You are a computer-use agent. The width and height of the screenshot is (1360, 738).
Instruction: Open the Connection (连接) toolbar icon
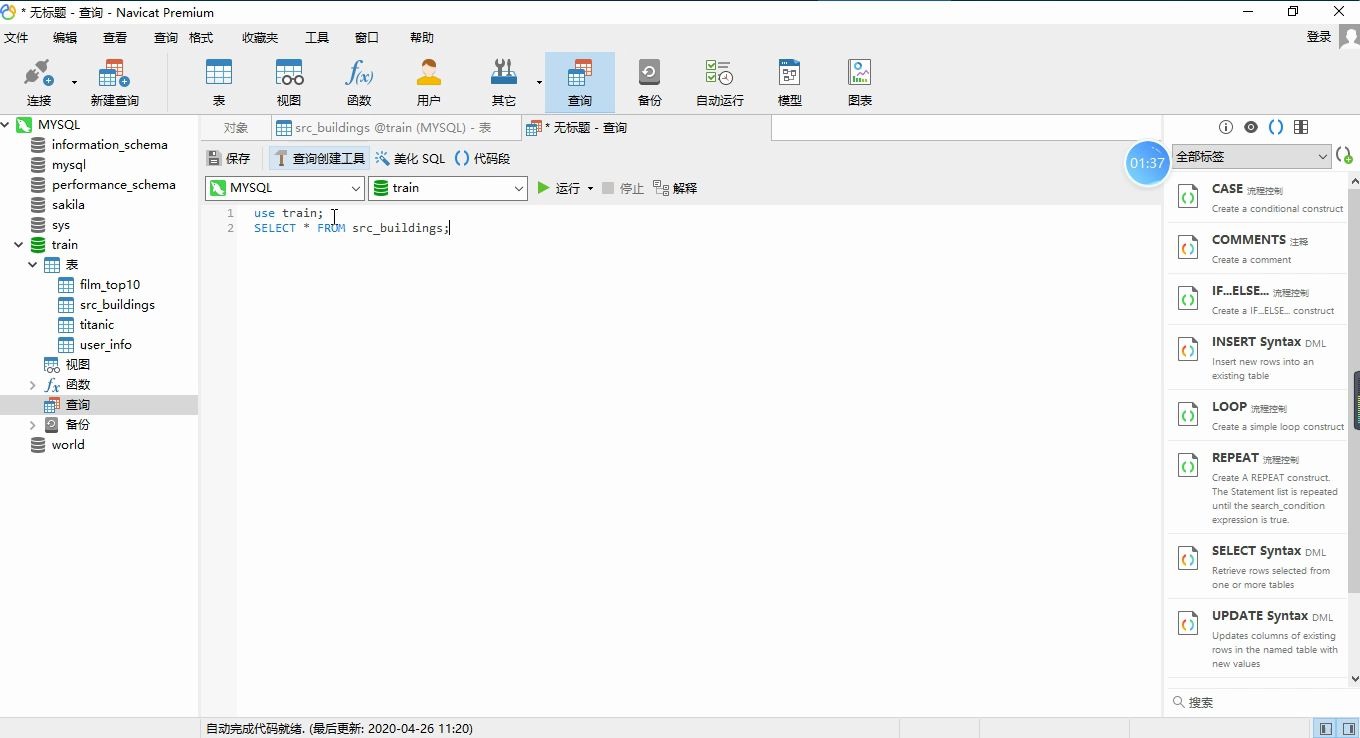(x=39, y=83)
